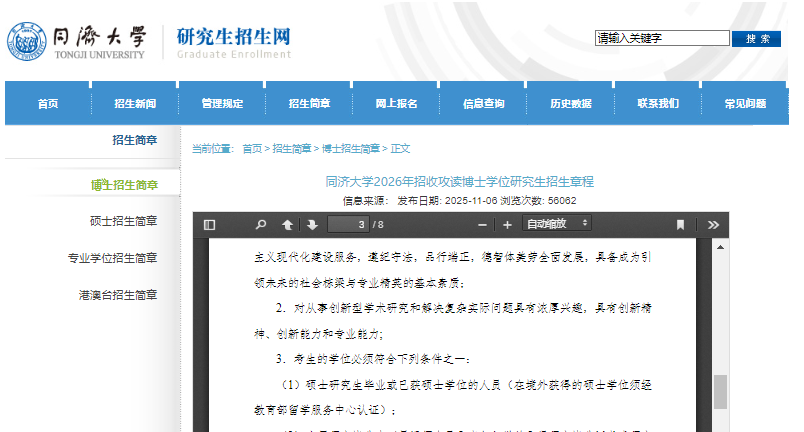This screenshot has width=804, height=432.
Task: Toggle the PDF viewer sidebar
Action: tap(209, 225)
